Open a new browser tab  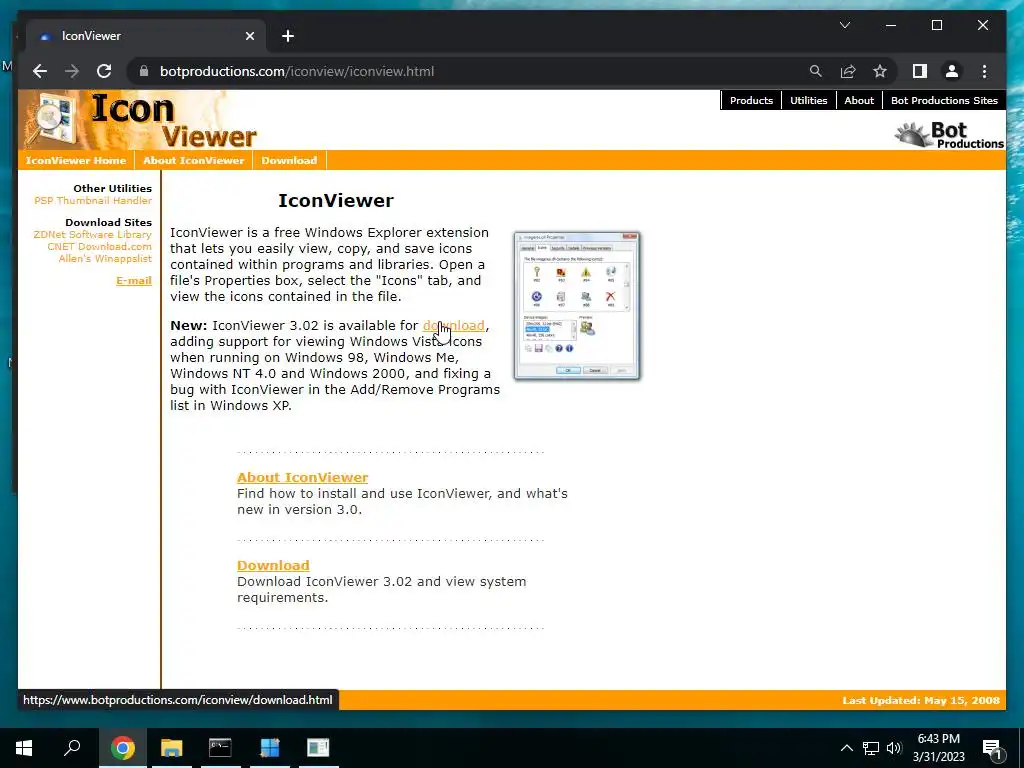pyautogui.click(x=288, y=36)
